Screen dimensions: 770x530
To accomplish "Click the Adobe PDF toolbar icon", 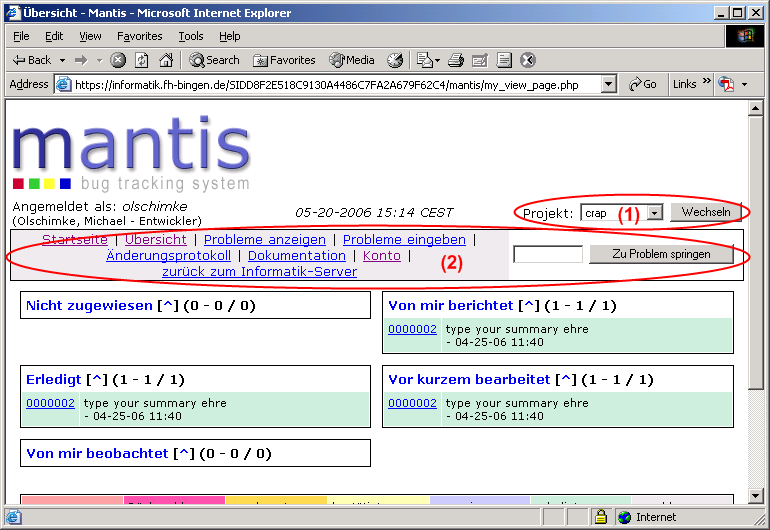I will pos(726,84).
